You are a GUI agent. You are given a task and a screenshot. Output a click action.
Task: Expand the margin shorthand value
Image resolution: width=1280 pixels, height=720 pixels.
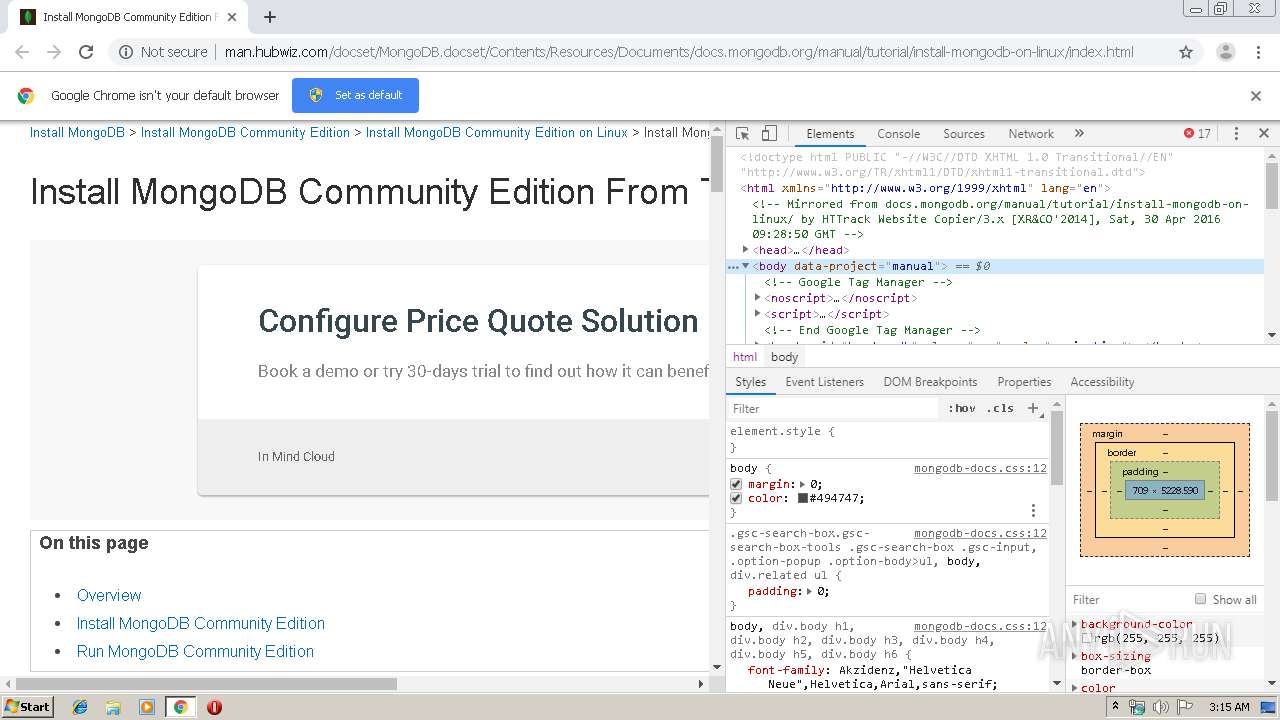(802, 484)
